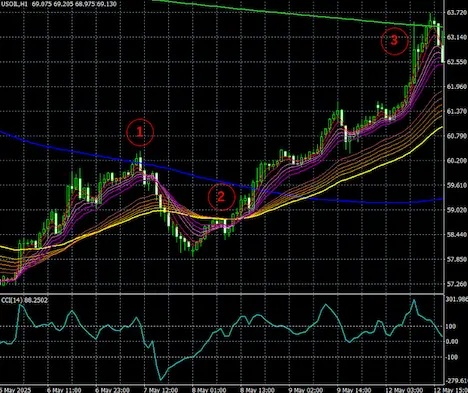The image size is (468, 393).
Task: Select the 59.020 price scale label
Action: [x=457, y=210]
